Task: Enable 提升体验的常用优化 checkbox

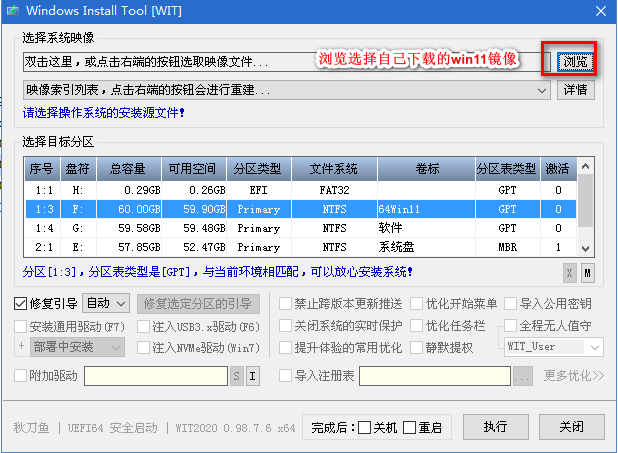Action: click(285, 348)
